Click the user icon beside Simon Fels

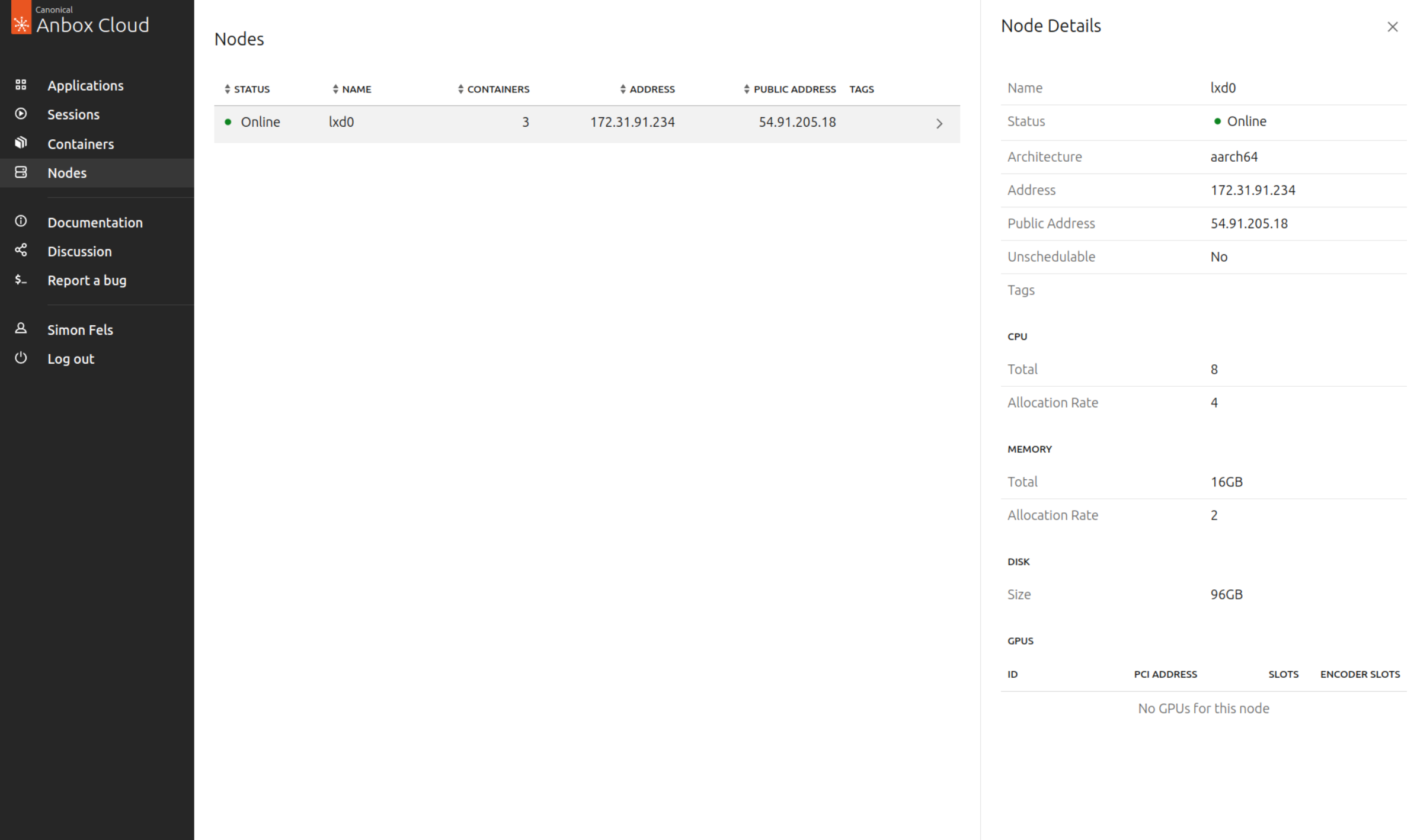(21, 328)
